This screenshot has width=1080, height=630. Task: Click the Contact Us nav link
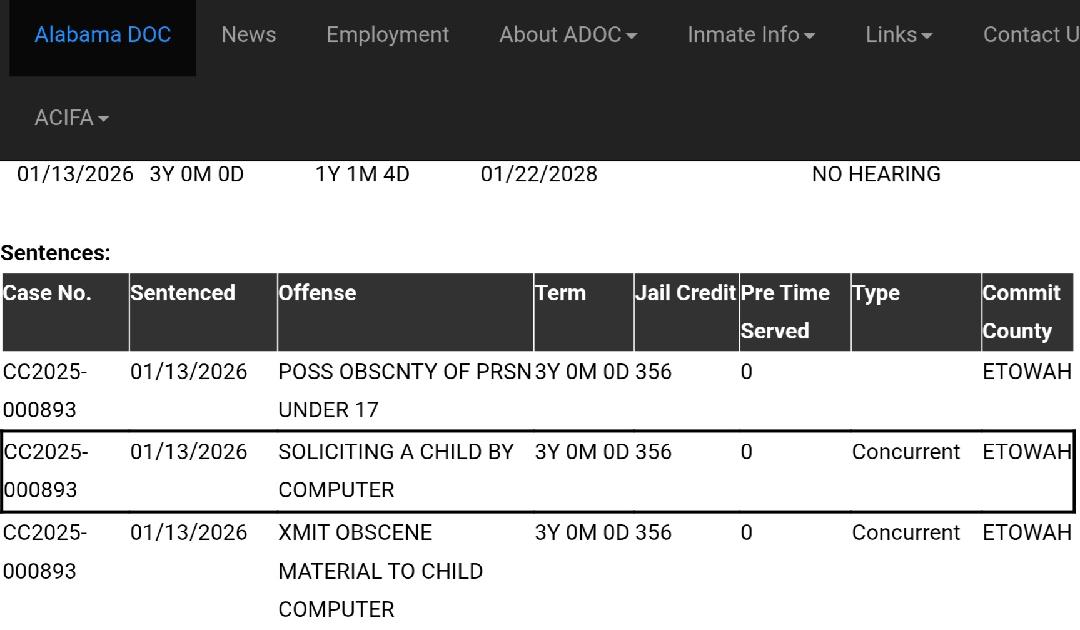1030,35
